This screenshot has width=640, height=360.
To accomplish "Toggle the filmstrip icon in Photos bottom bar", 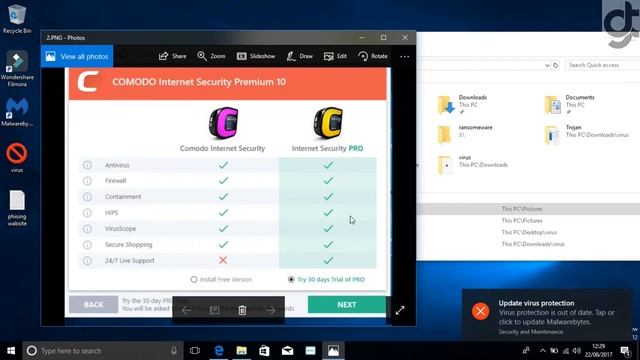I will [x=214, y=310].
